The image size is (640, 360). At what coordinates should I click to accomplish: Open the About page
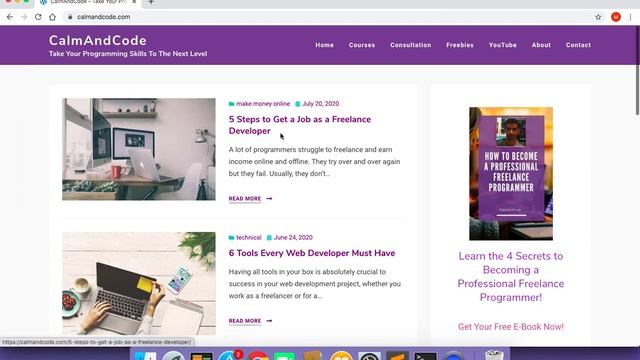click(x=541, y=45)
